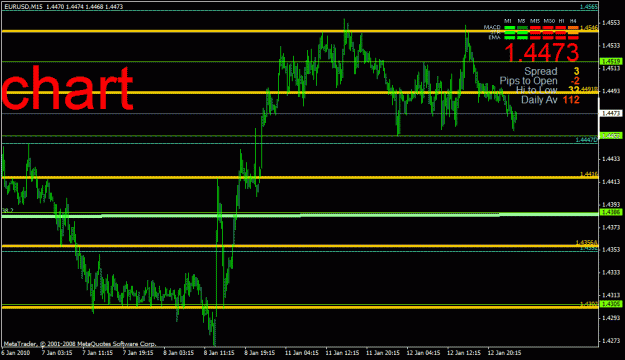Click the 12 Jan 04:15 time label
Screen dimensions: 625x360
[x=423, y=353]
